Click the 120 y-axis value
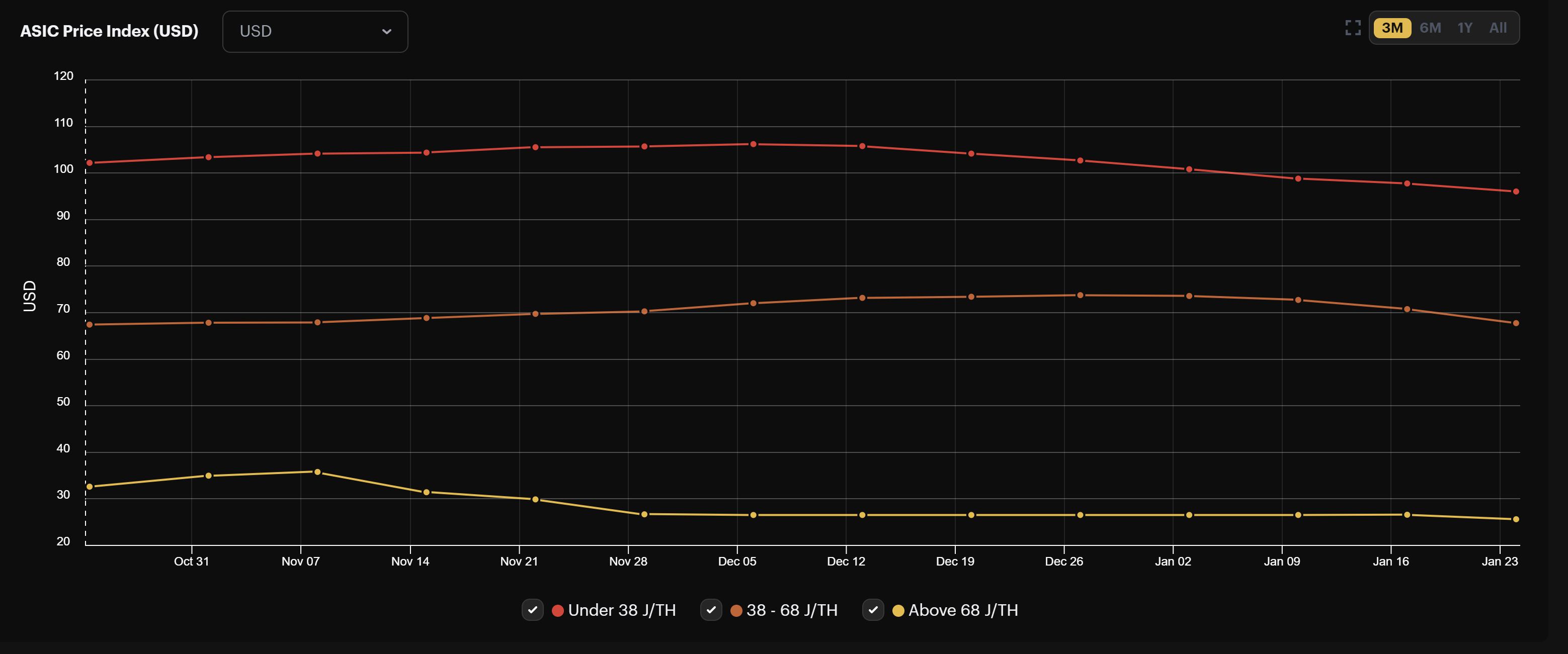This screenshot has width=1568, height=654. [63, 76]
